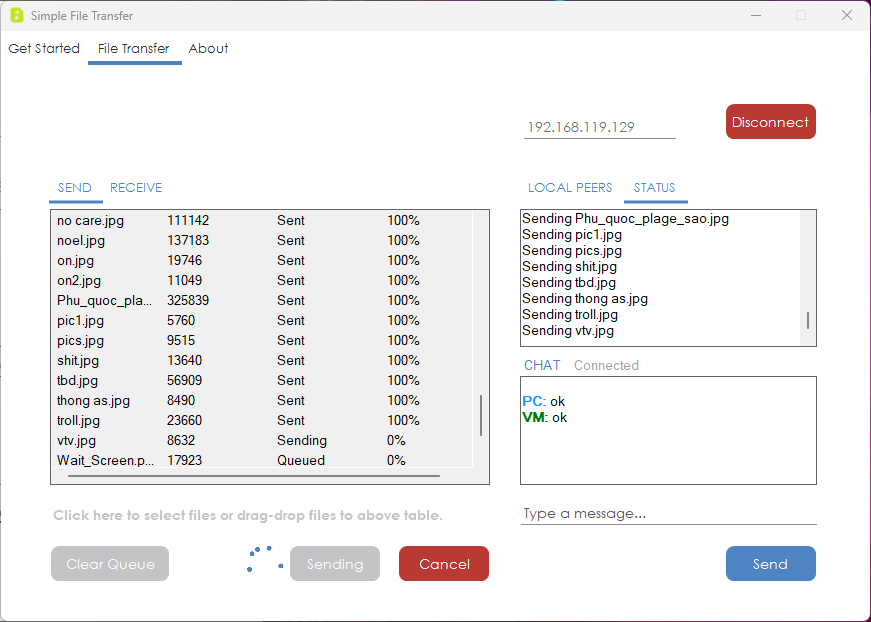
Task: Open the Get Started tab
Action: [44, 48]
